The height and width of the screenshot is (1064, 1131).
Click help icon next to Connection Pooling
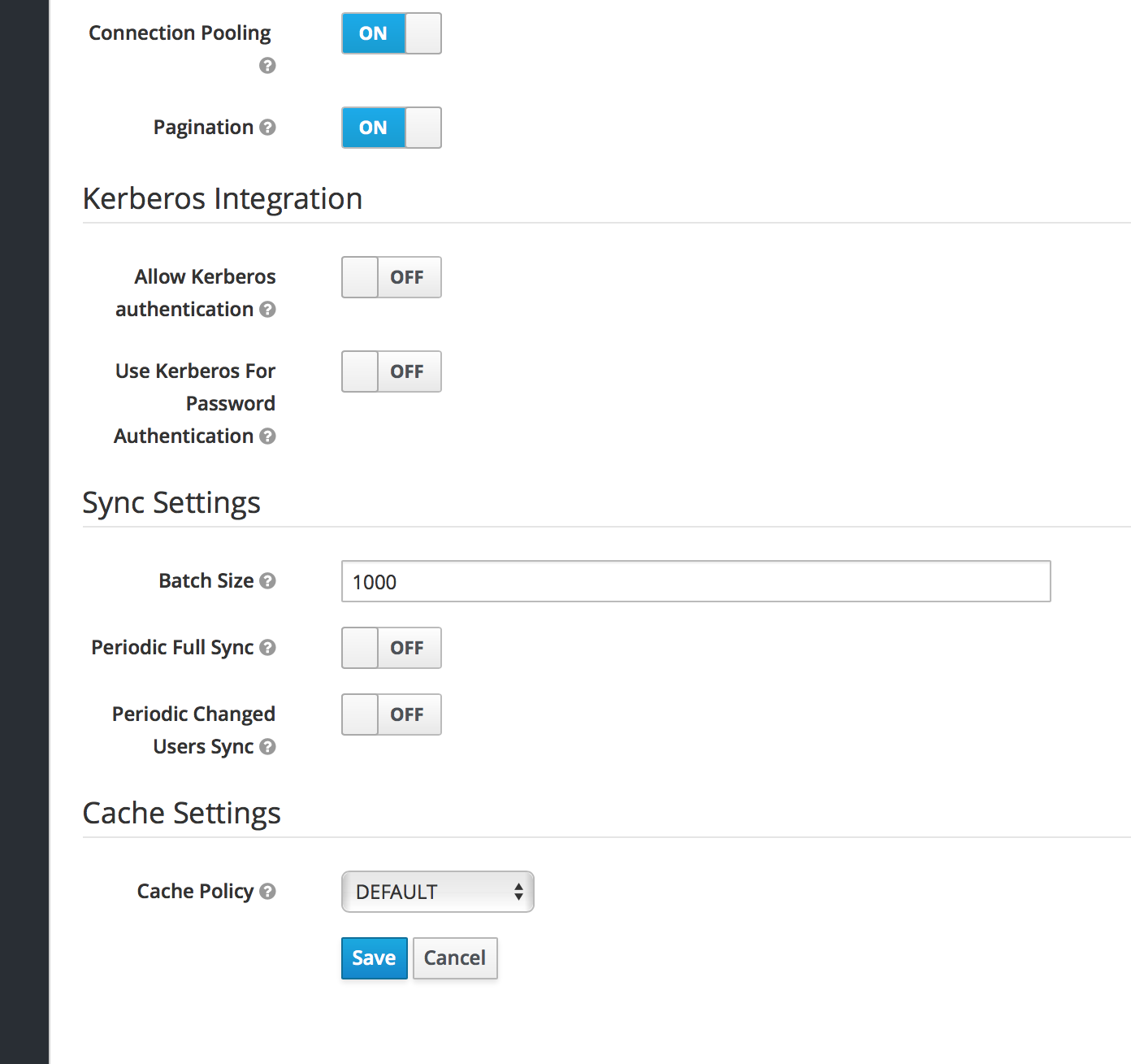267,66
